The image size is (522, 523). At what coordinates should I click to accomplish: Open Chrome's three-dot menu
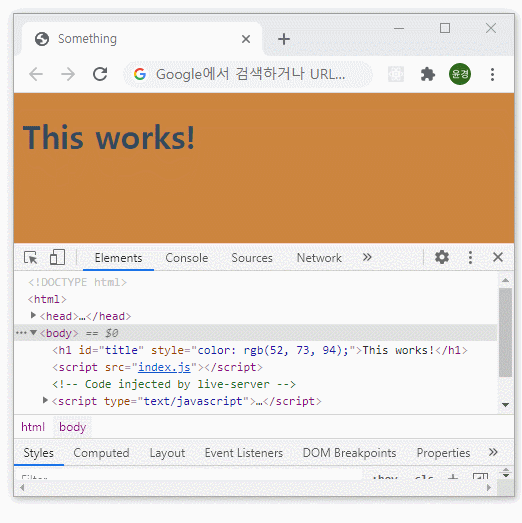click(492, 74)
